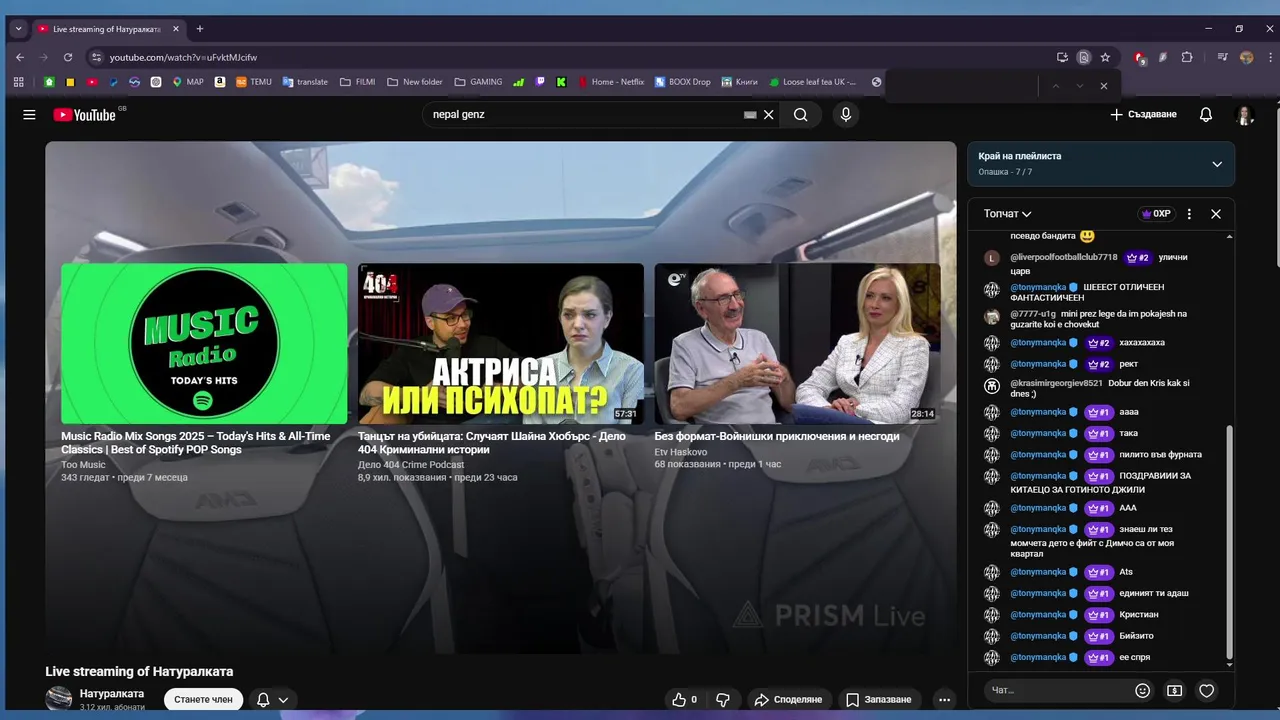This screenshot has width=1280, height=720.
Task: Open the more actions ellipsis under the video
Action: 944,700
